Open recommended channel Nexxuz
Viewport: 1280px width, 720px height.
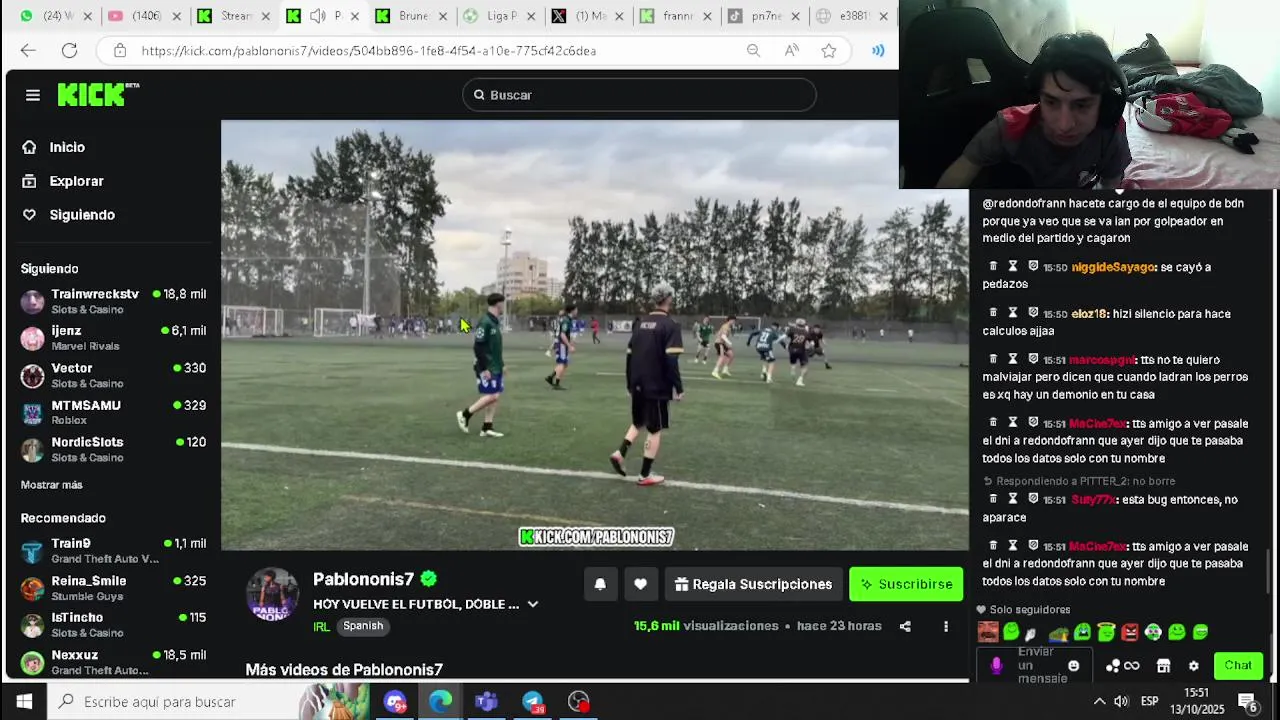point(113,662)
